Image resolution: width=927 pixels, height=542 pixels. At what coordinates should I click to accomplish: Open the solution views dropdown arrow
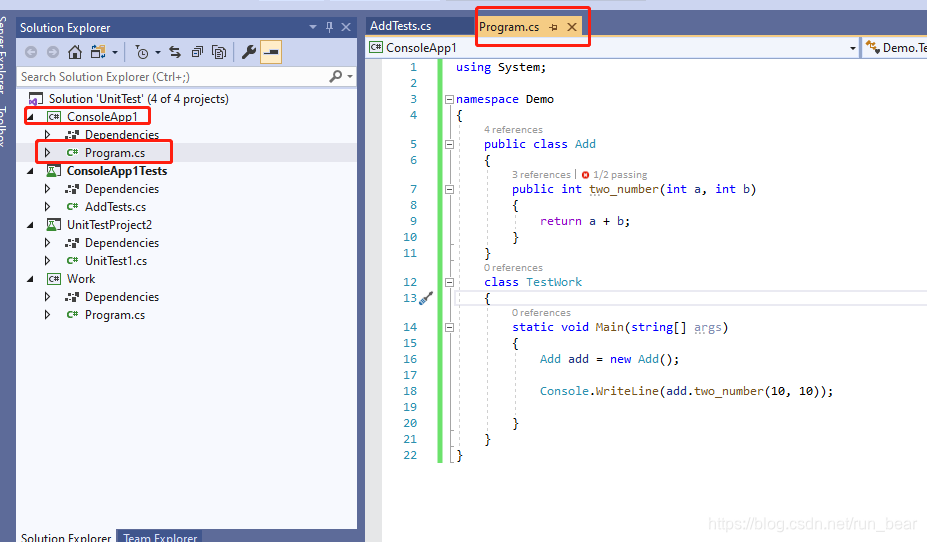click(x=115, y=53)
